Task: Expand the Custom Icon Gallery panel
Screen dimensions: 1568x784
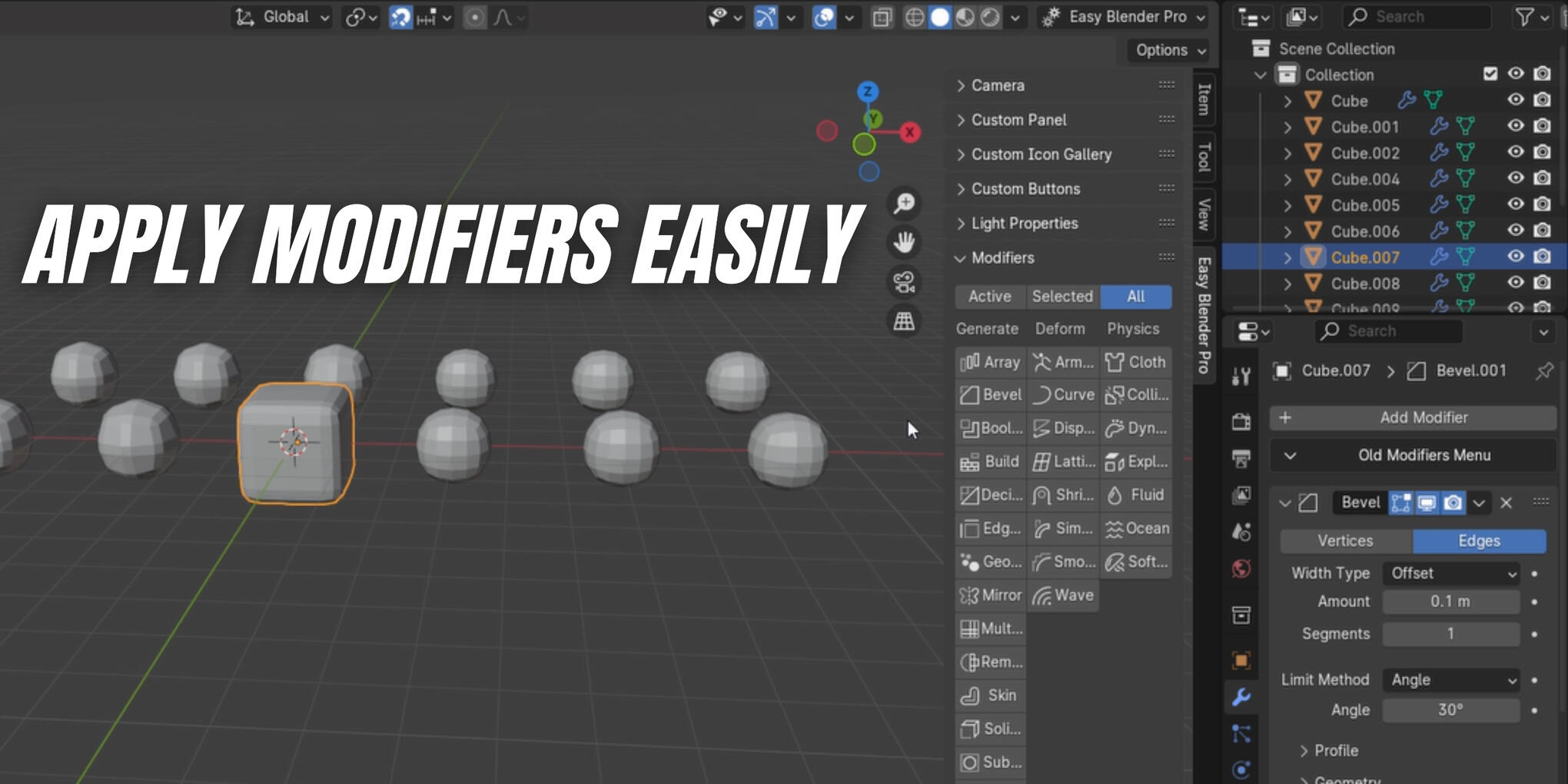Action: [1041, 154]
